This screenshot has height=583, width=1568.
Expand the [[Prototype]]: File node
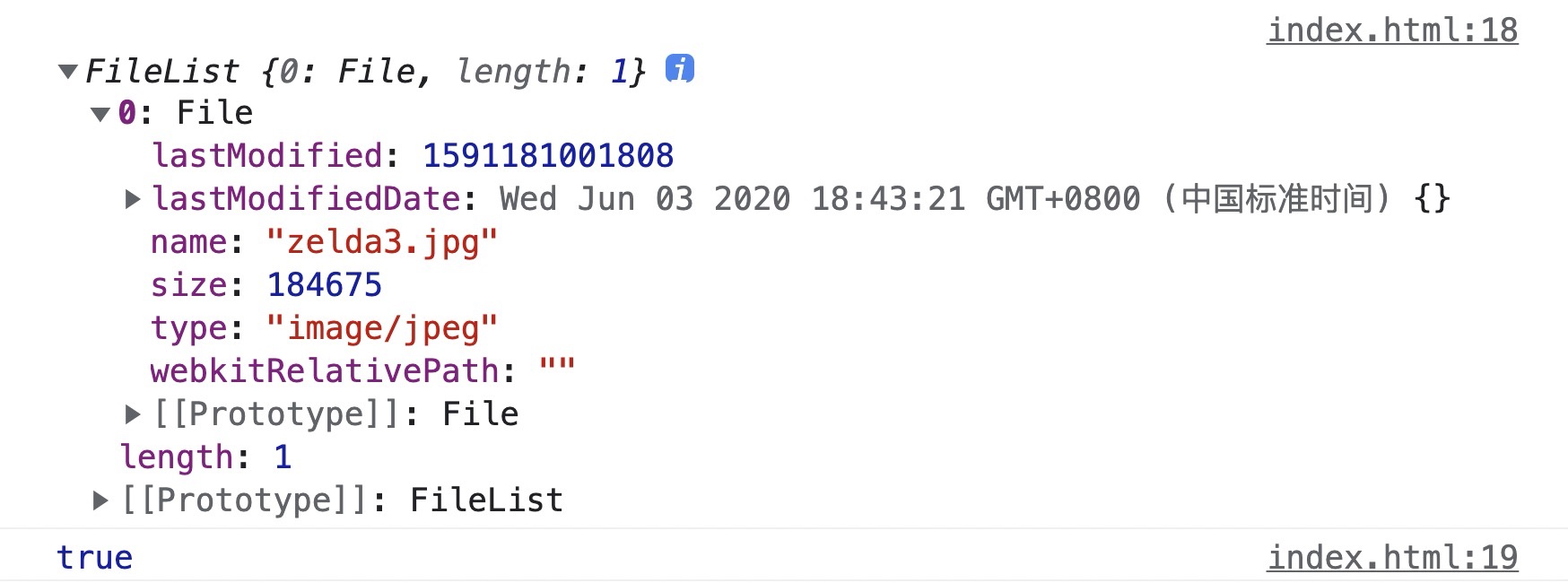point(133,414)
